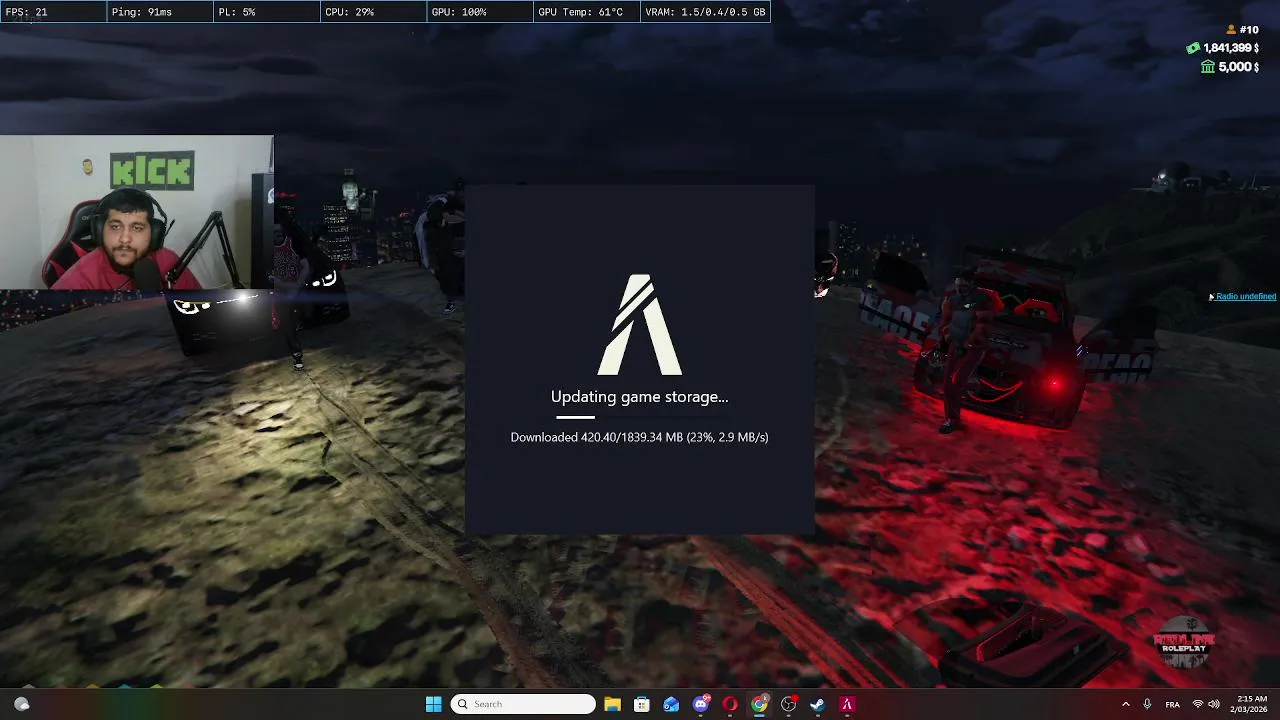Click the widgets icon in taskbar corner
The height and width of the screenshot is (720, 1280).
[x=21, y=704]
